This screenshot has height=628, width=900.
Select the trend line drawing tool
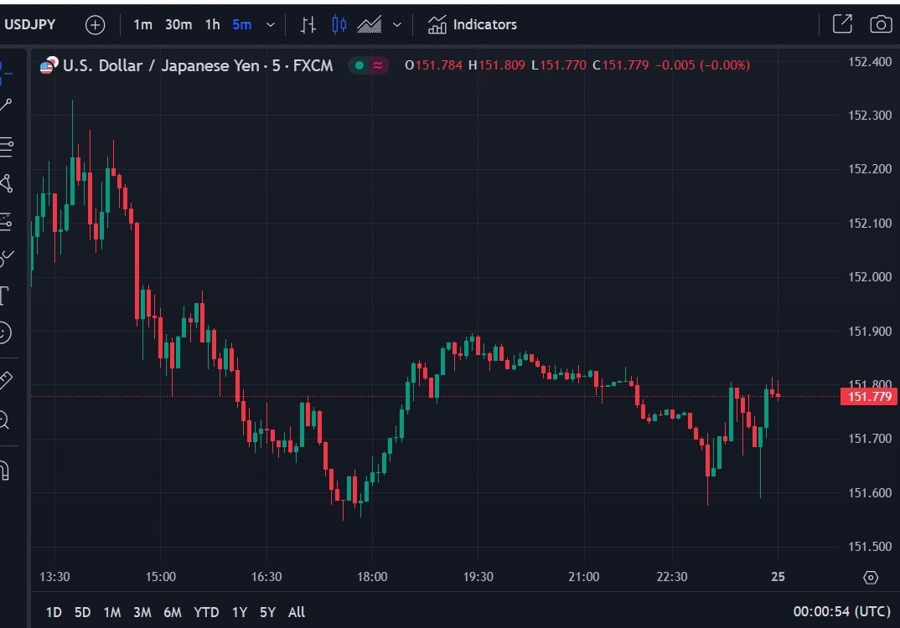pyautogui.click(x=6, y=105)
